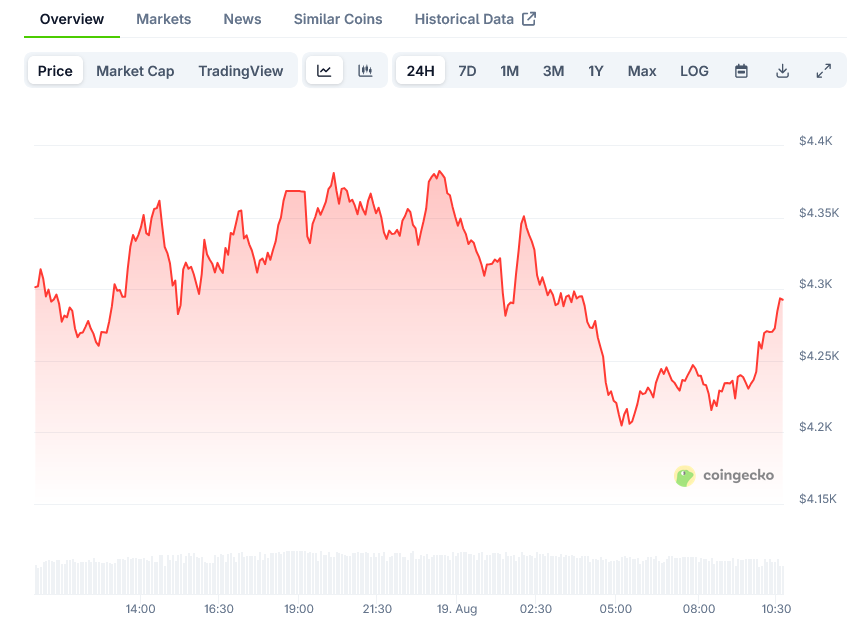Set time range to 7D
This screenshot has width=847, height=633.
(467, 71)
